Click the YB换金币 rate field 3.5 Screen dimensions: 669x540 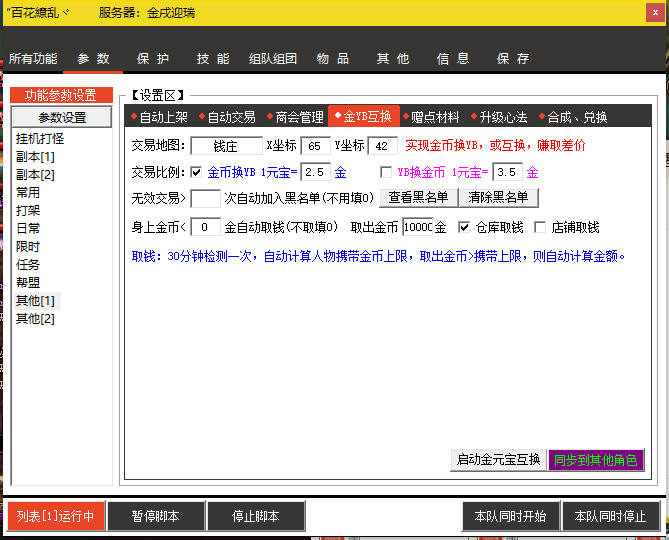point(507,172)
